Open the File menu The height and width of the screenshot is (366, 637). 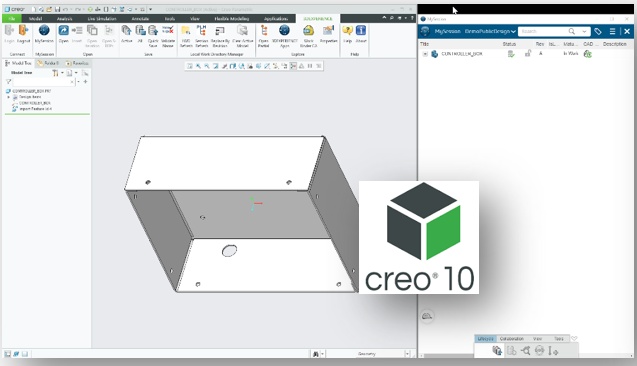12,19
